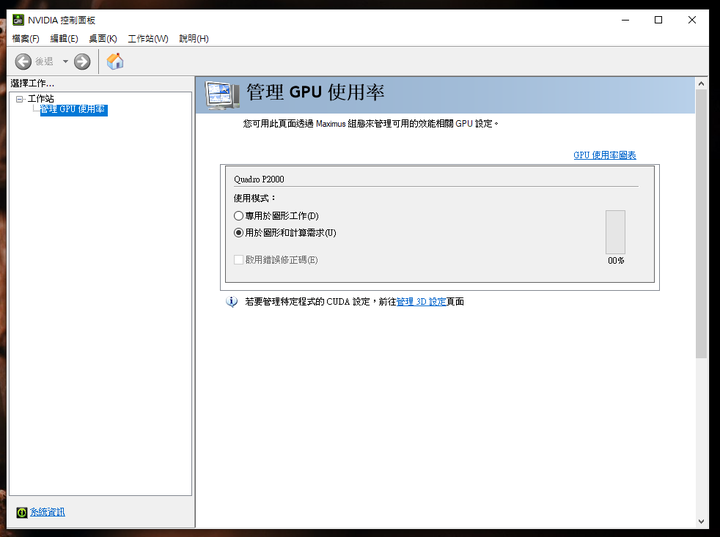
Task: Click the info icon beside CUDA note
Action: [231, 302]
